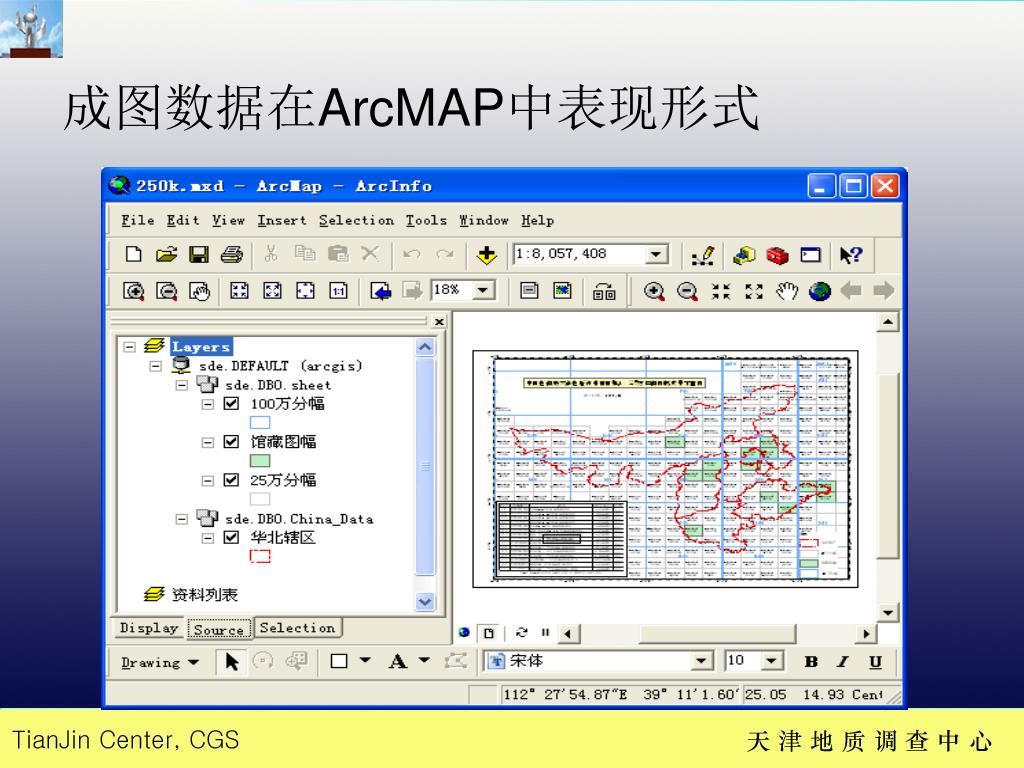Image resolution: width=1024 pixels, height=768 pixels.
Task: Toggle the 华北辖区 layer checkbox
Action: (x=231, y=537)
